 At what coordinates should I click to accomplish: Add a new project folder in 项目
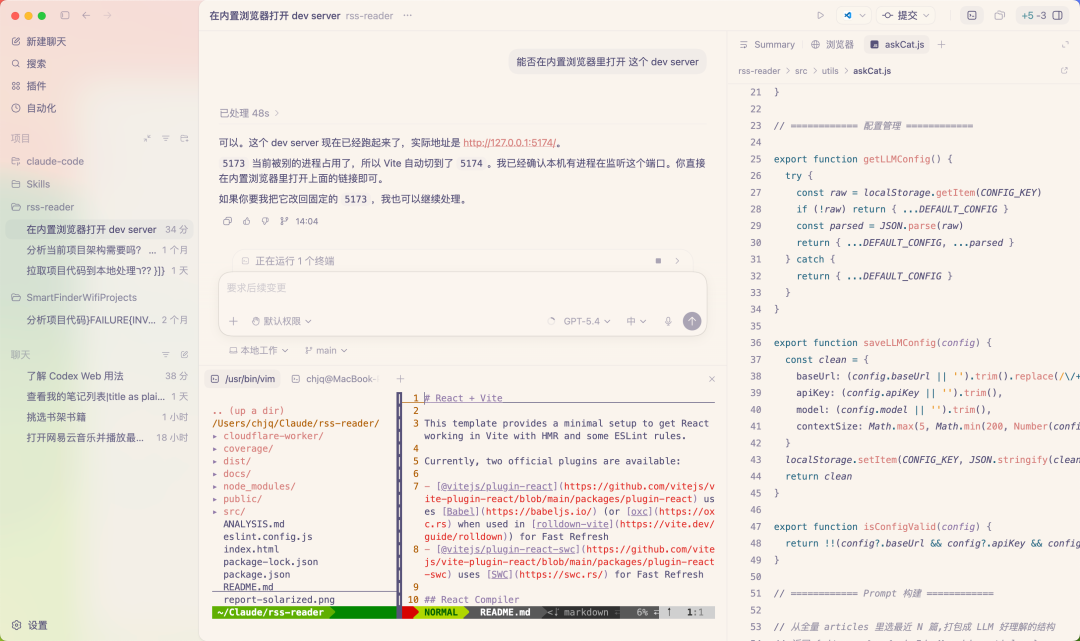pos(185,138)
